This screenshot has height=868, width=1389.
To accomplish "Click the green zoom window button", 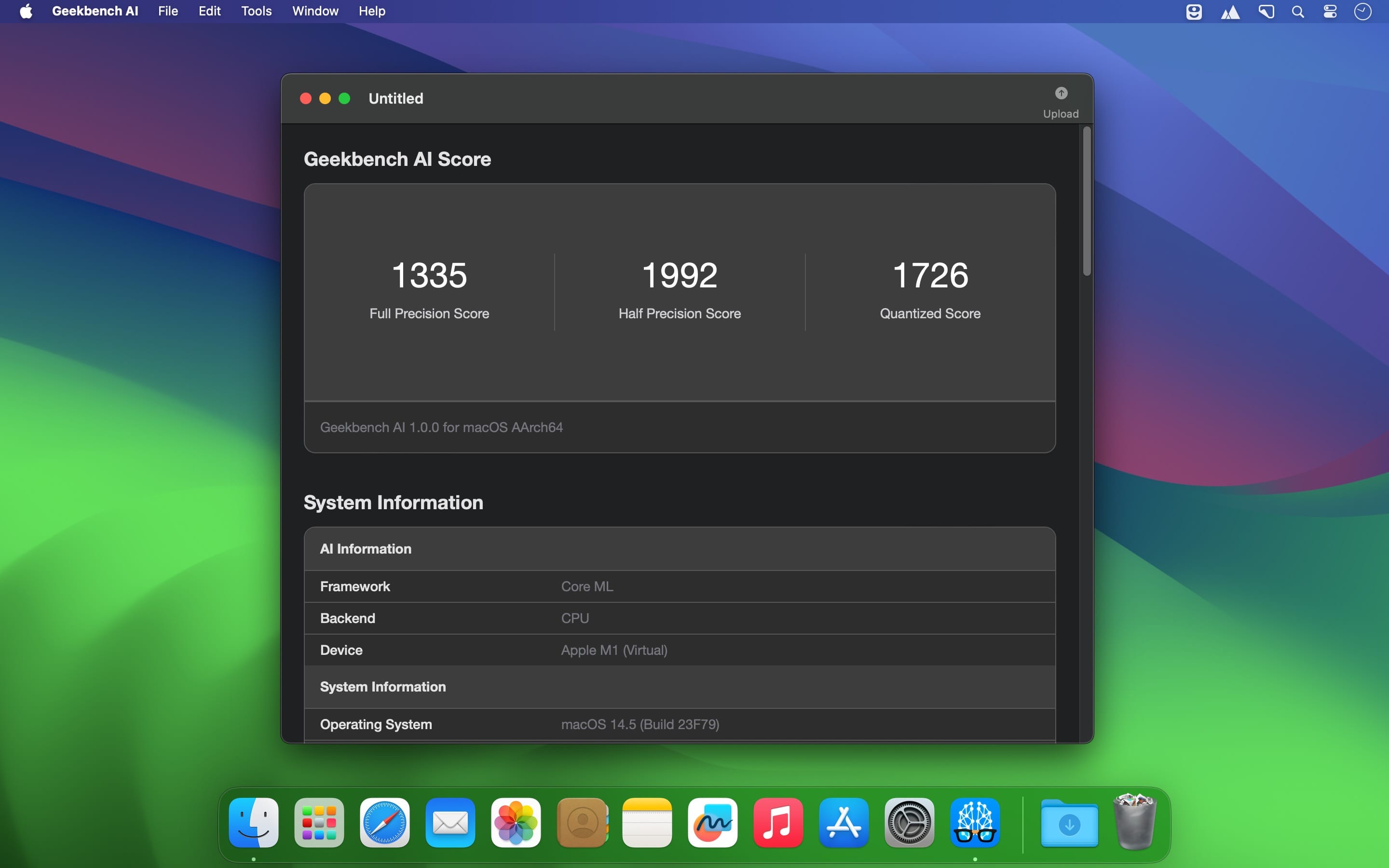I will click(x=344, y=99).
